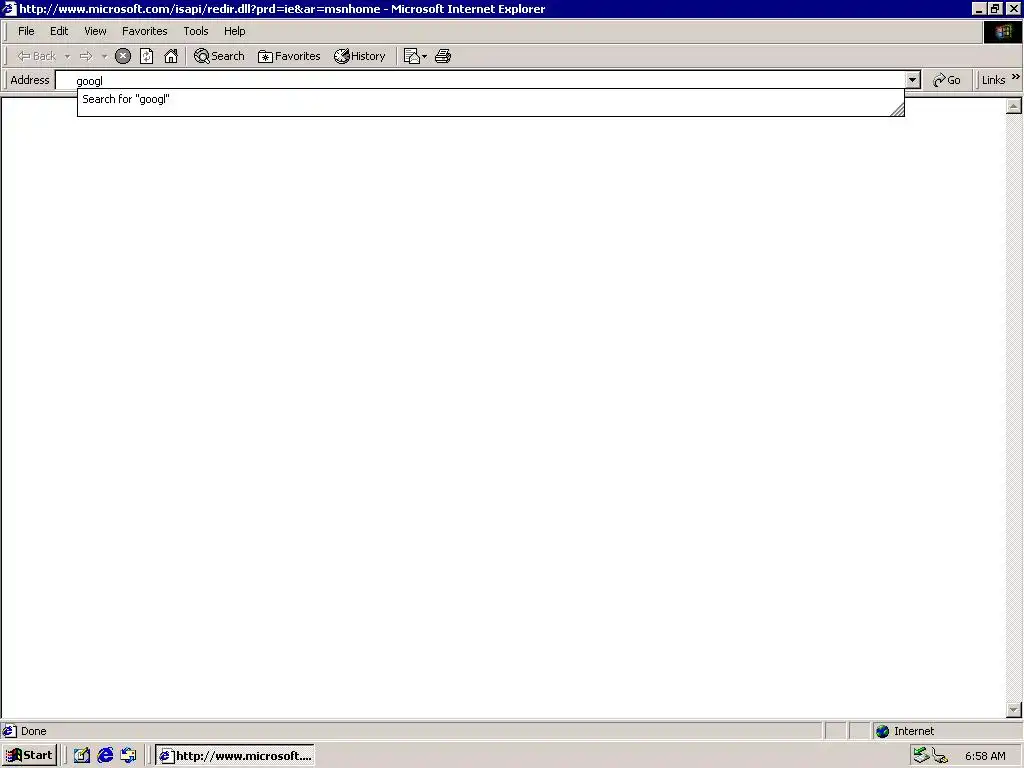Click the Windows logo throbber icon
This screenshot has height=768, width=1024.
pyautogui.click(x=1002, y=32)
